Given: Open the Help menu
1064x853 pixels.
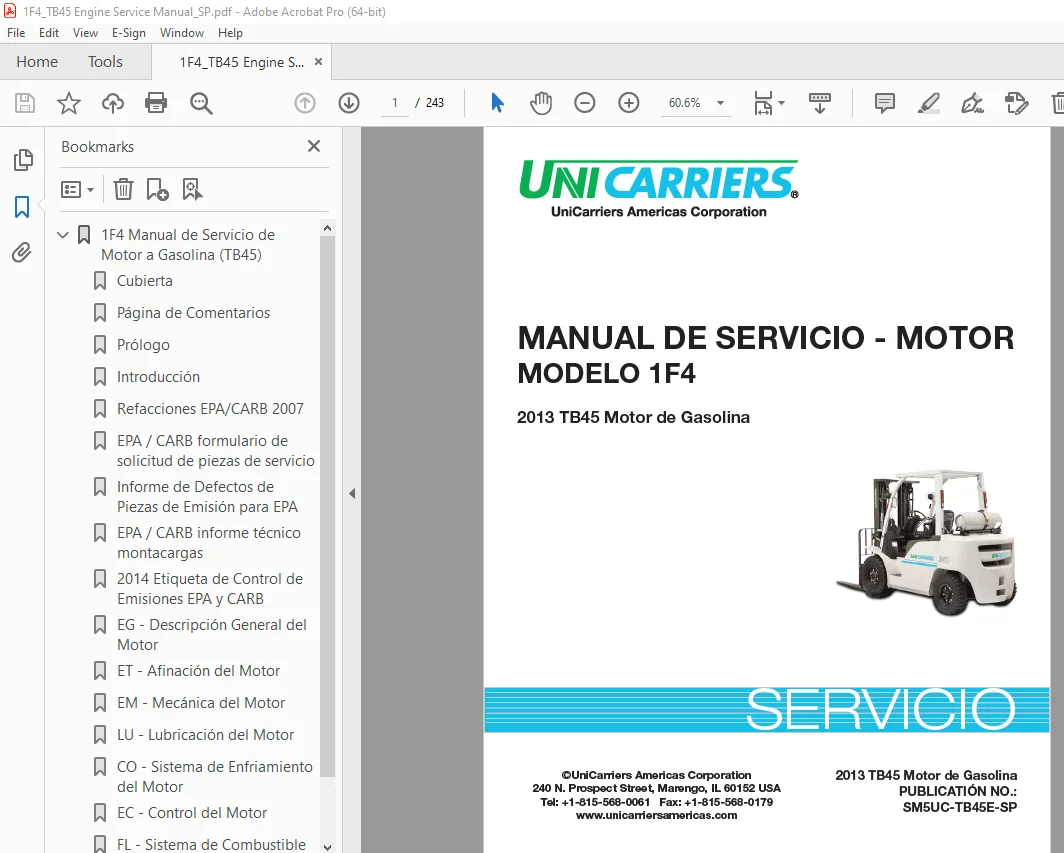Looking at the screenshot, I should click(230, 33).
